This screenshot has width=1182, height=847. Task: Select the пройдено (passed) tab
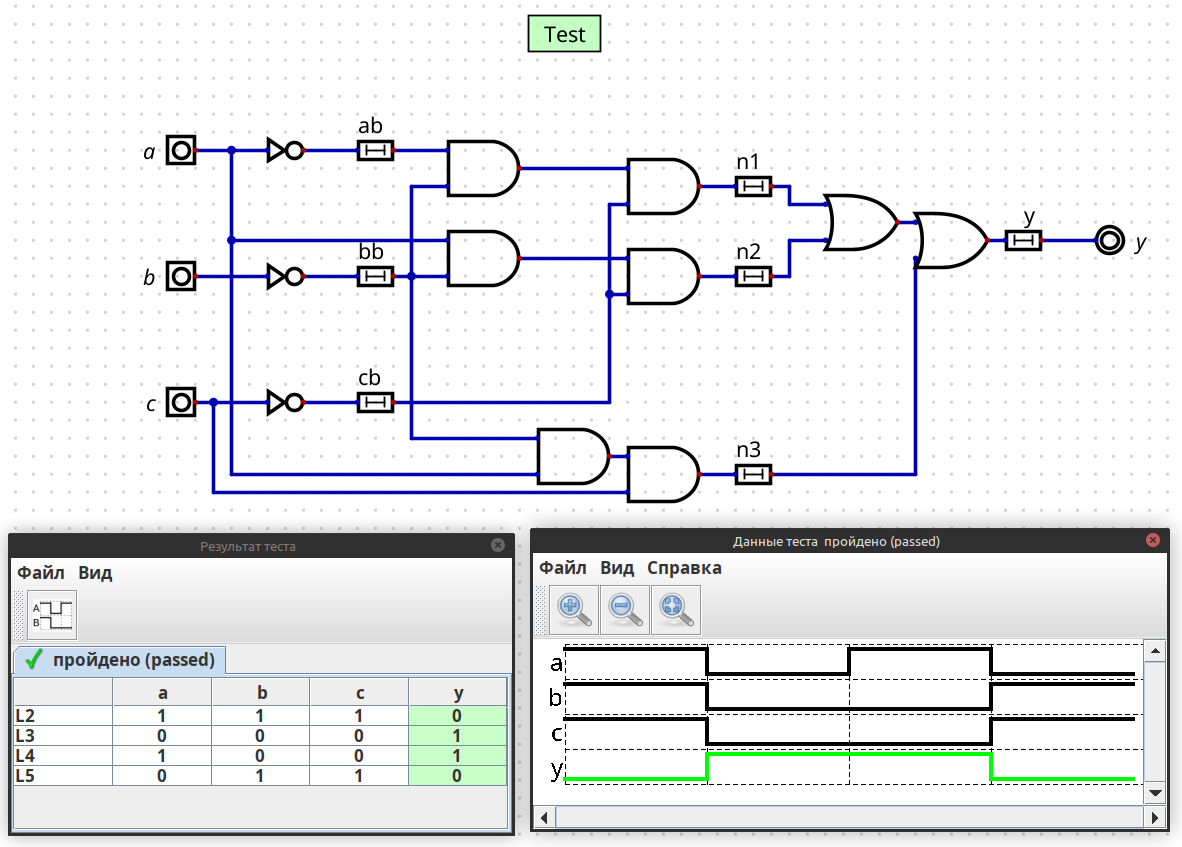pos(120,660)
